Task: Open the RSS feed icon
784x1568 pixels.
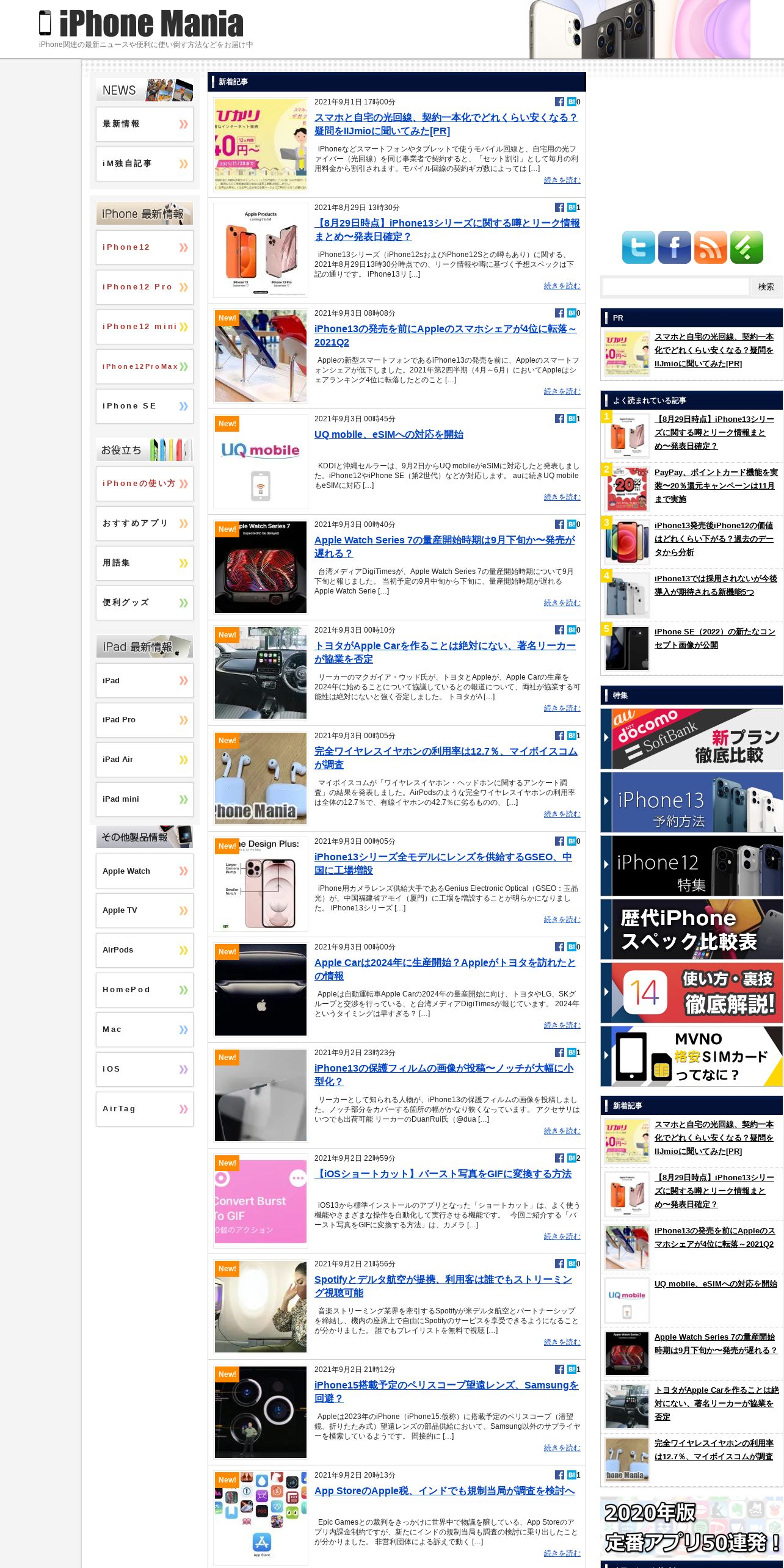Action: (710, 247)
